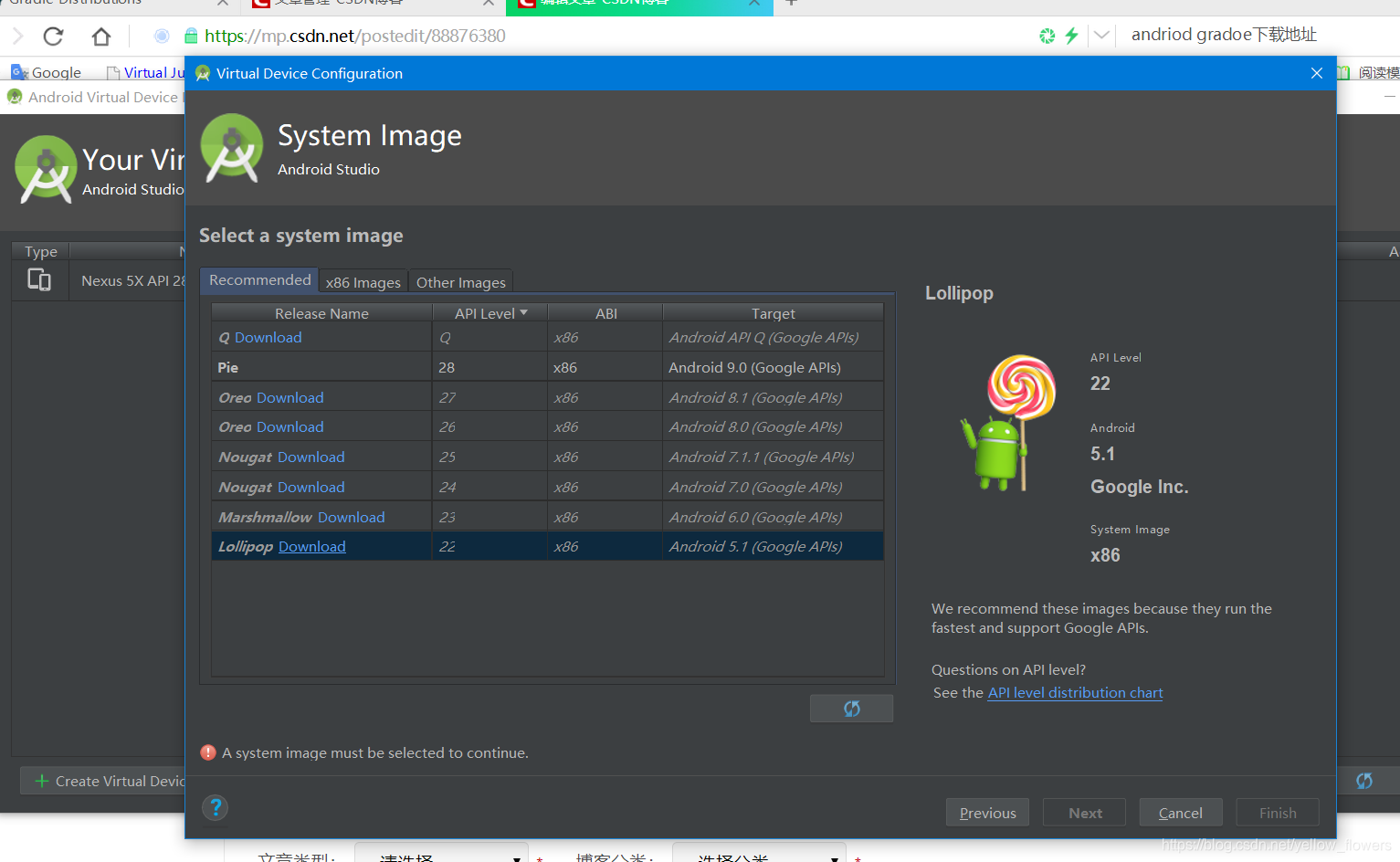
Task: Click the browser forward arrow
Action: pyautogui.click(x=17, y=37)
